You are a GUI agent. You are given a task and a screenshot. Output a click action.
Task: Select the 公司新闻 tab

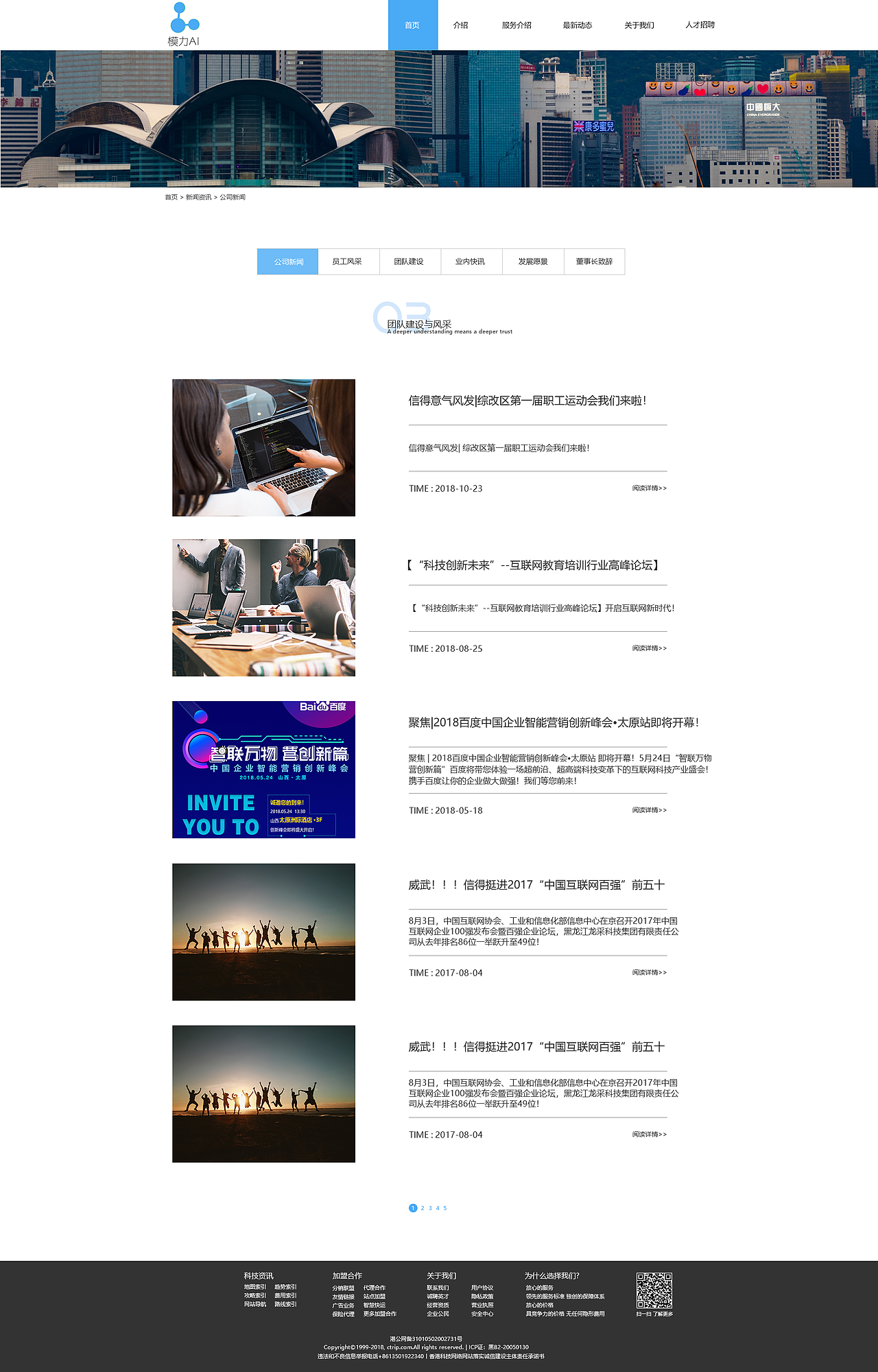click(x=288, y=261)
